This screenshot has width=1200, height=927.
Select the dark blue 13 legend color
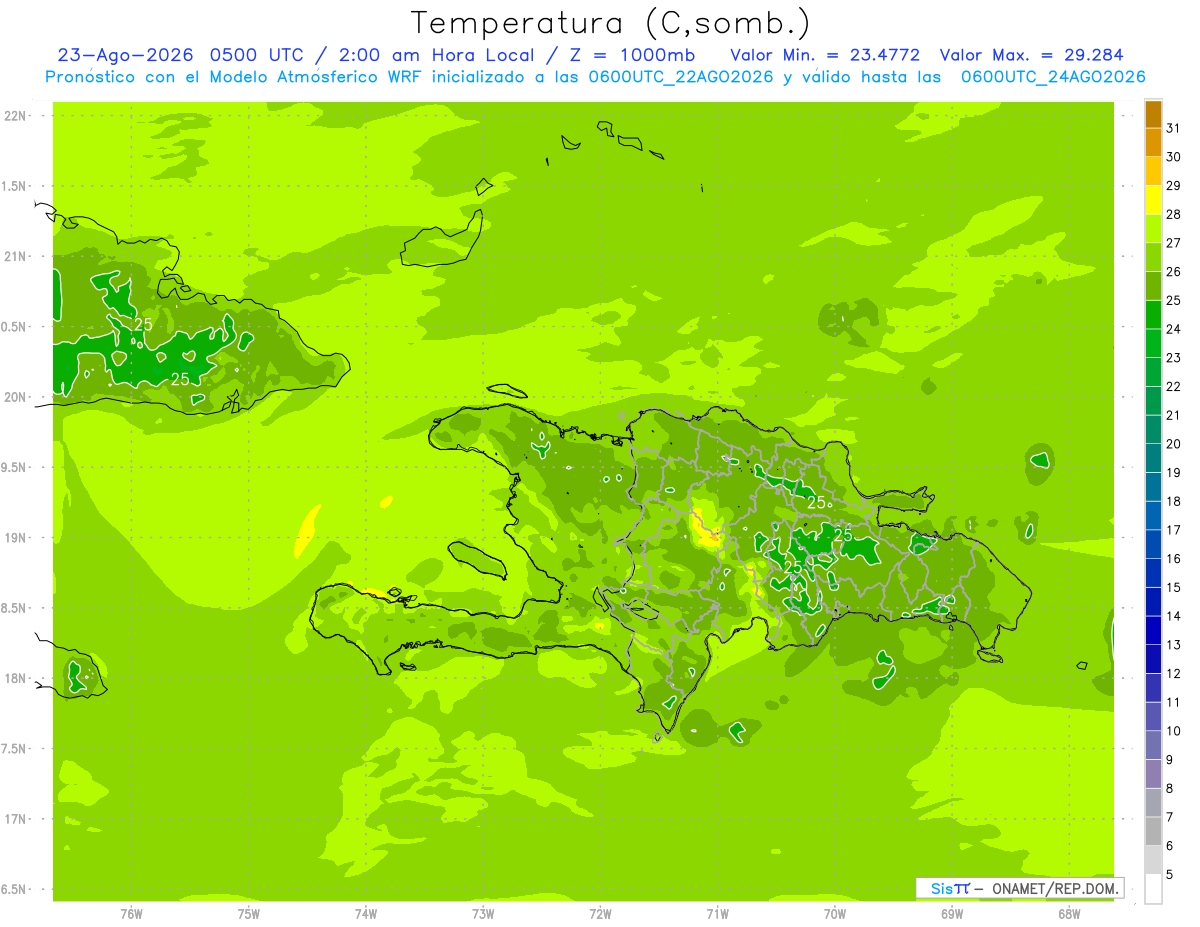coord(1153,630)
